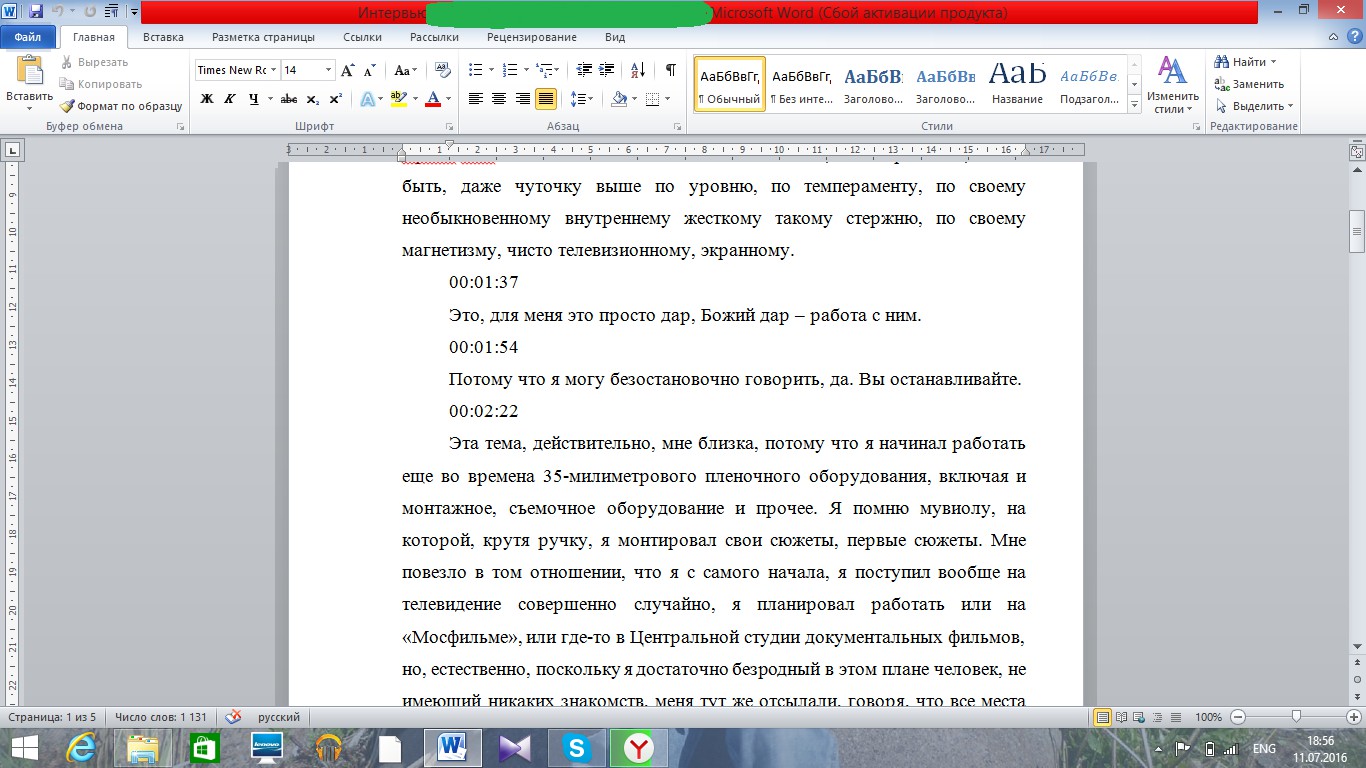Open File Explorer from the taskbar

click(142, 748)
